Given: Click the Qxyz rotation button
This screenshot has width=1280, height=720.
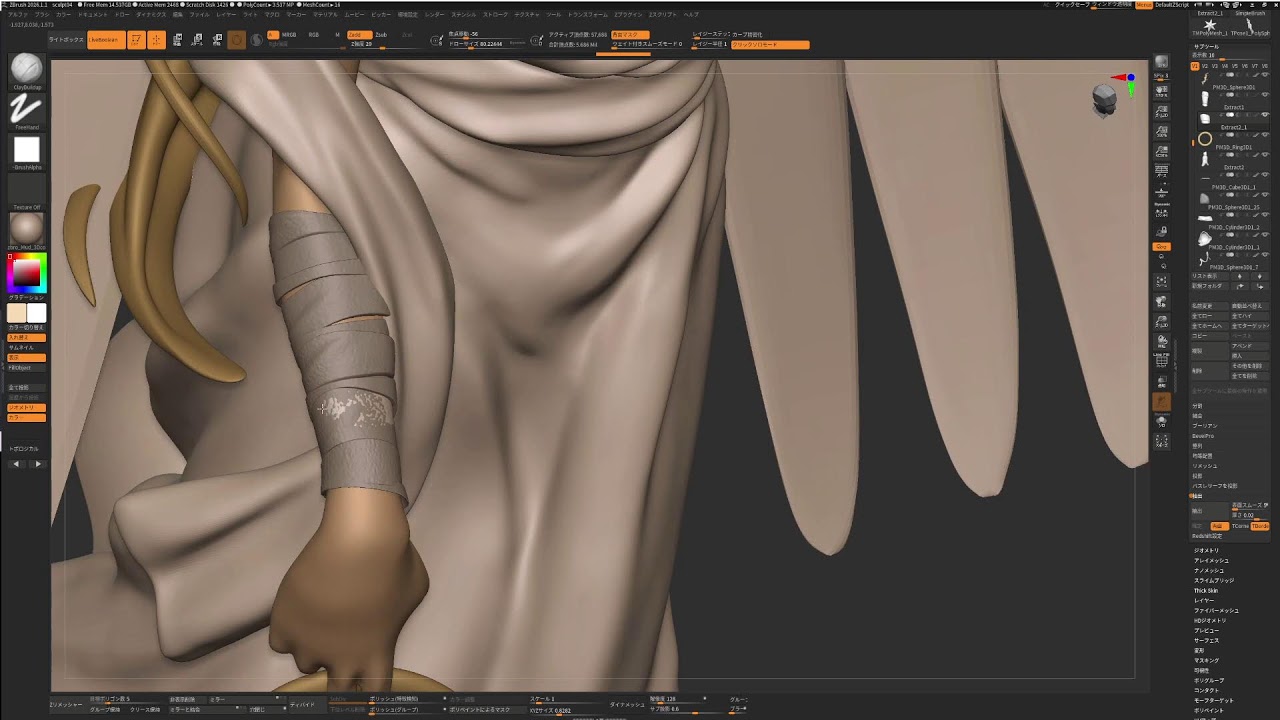Looking at the screenshot, I should coord(1162,246).
